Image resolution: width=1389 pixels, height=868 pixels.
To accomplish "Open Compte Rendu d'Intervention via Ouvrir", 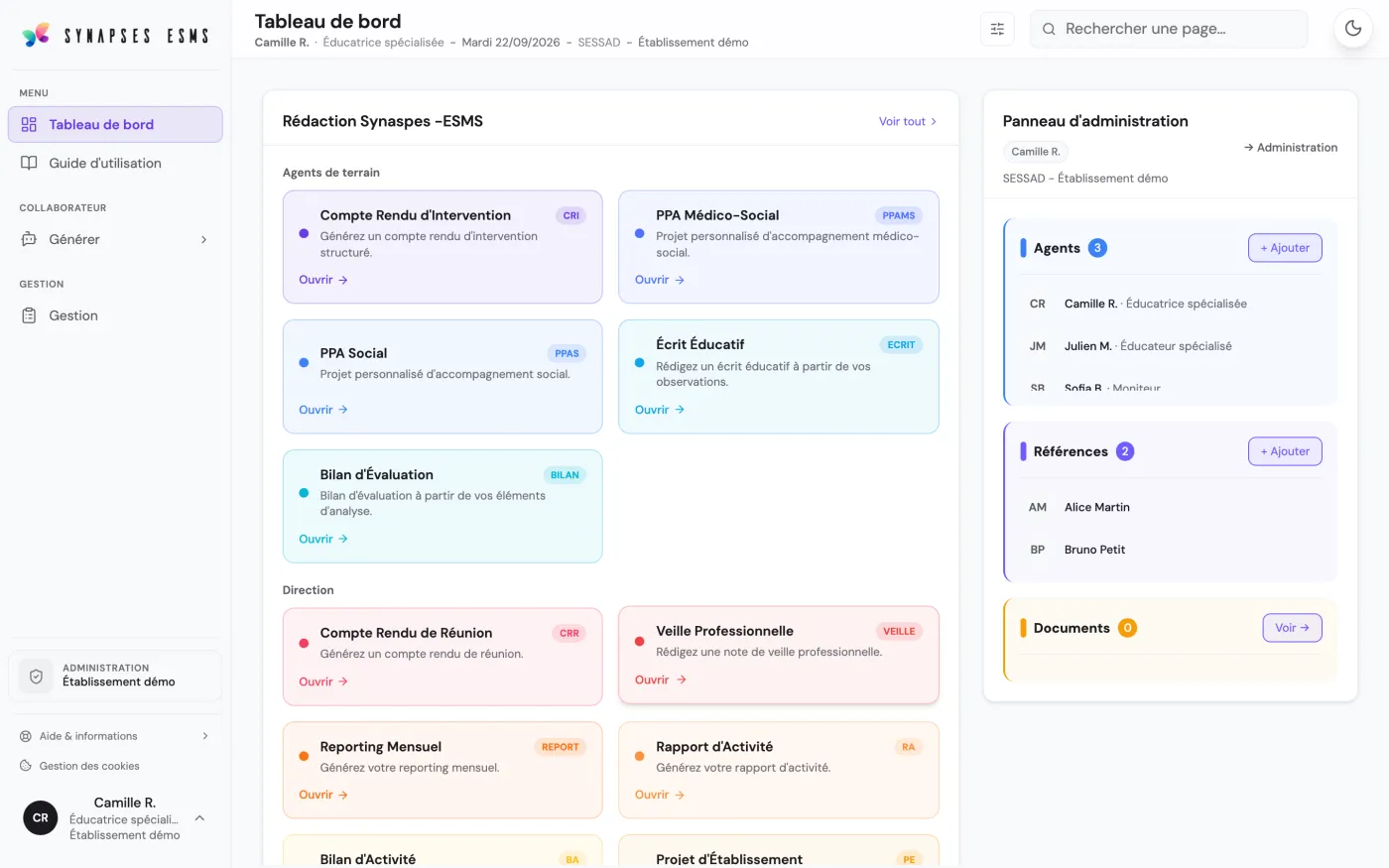I will pyautogui.click(x=323, y=280).
